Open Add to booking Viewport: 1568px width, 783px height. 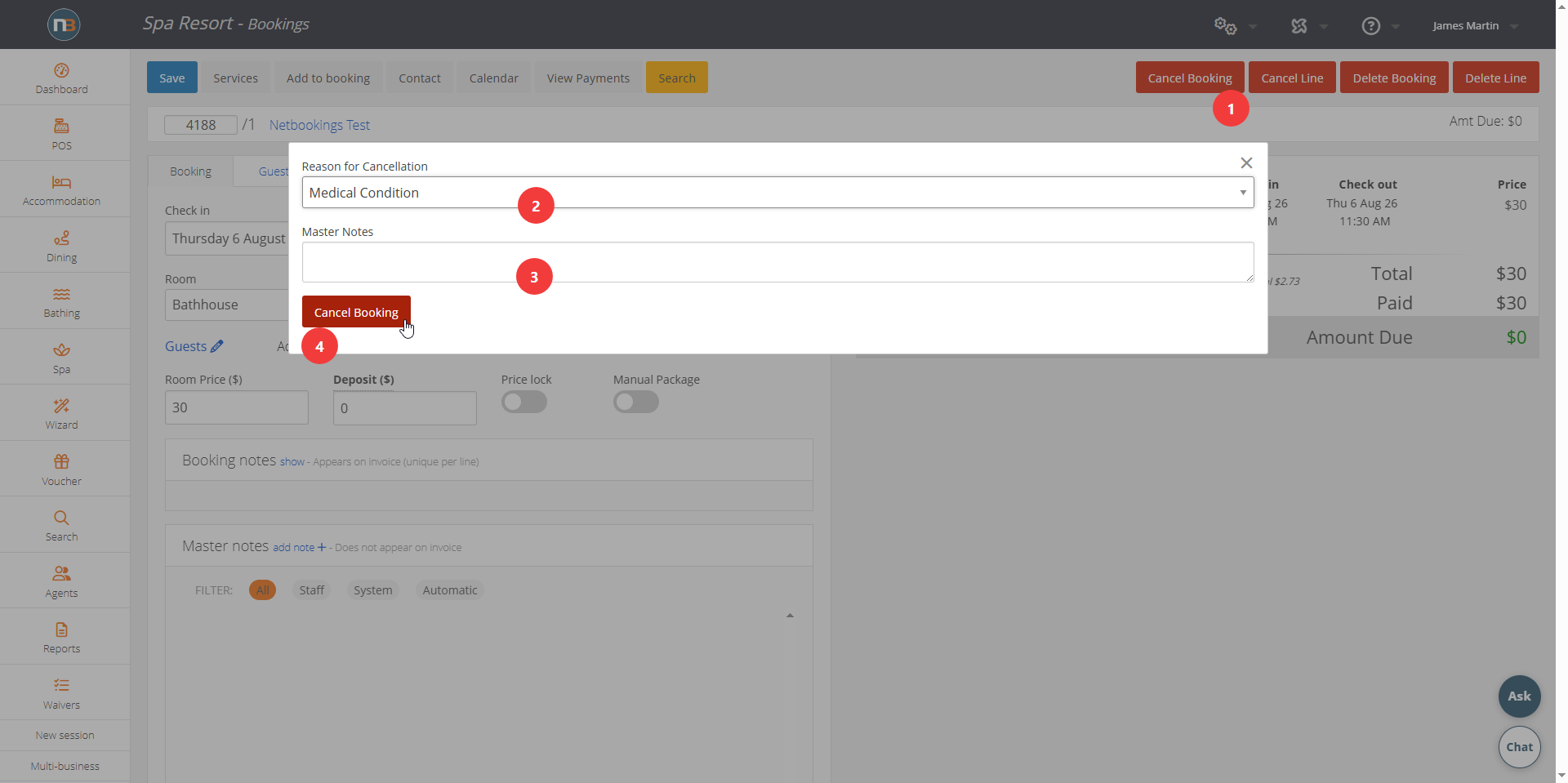click(328, 78)
